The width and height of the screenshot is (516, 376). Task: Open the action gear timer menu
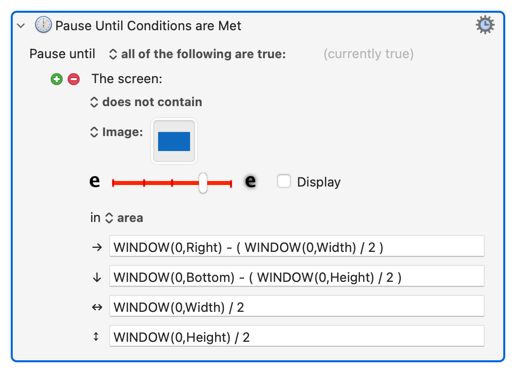(485, 25)
